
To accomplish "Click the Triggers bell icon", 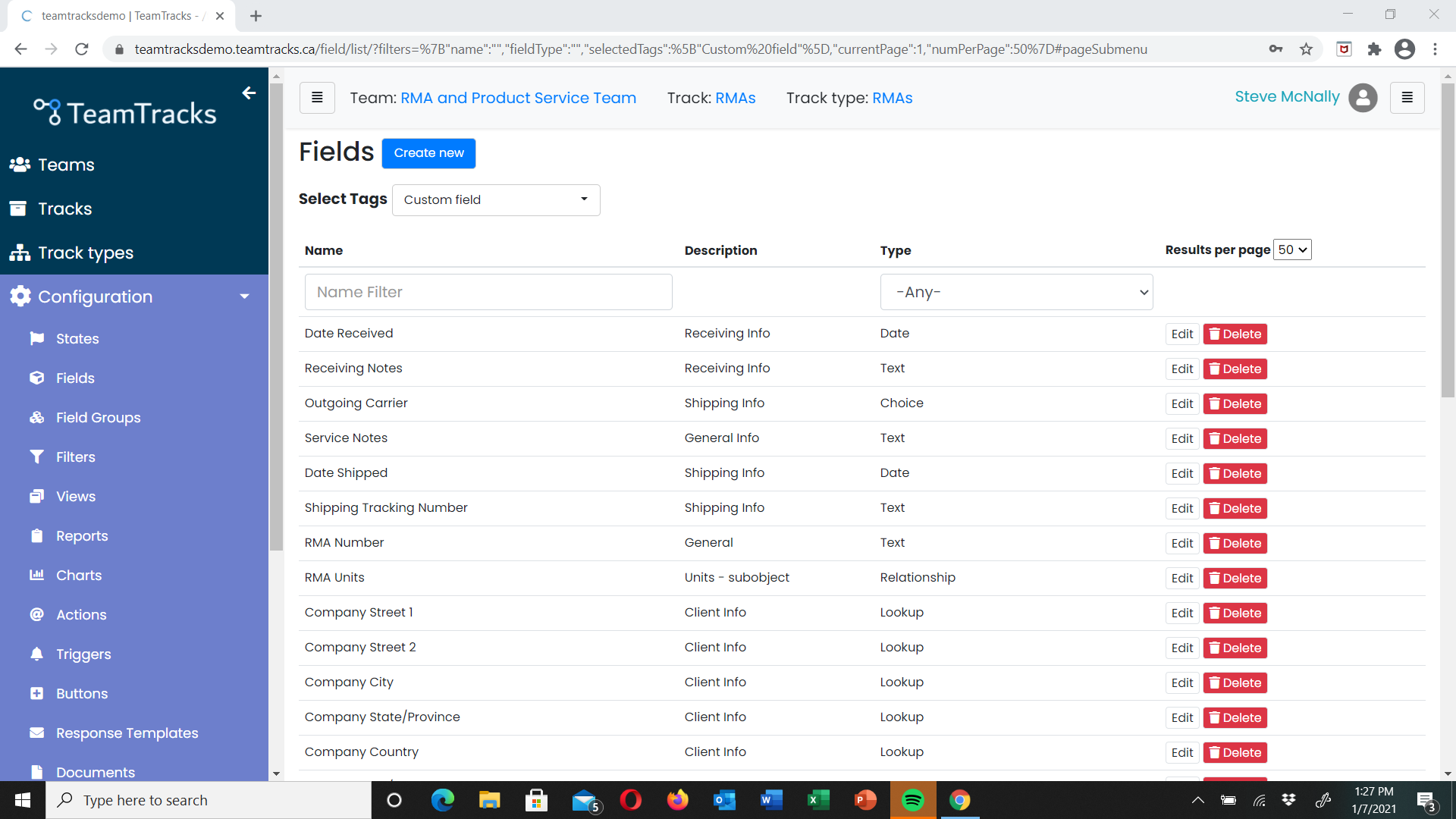I will (x=36, y=654).
